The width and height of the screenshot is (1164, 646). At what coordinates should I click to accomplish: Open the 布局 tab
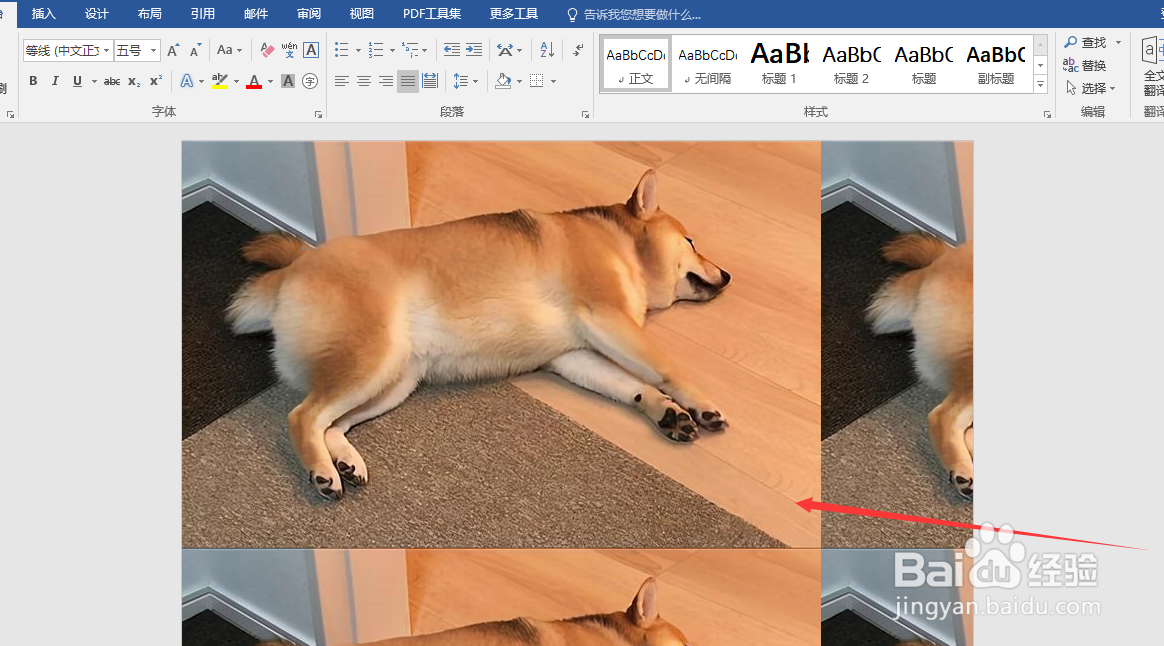150,14
